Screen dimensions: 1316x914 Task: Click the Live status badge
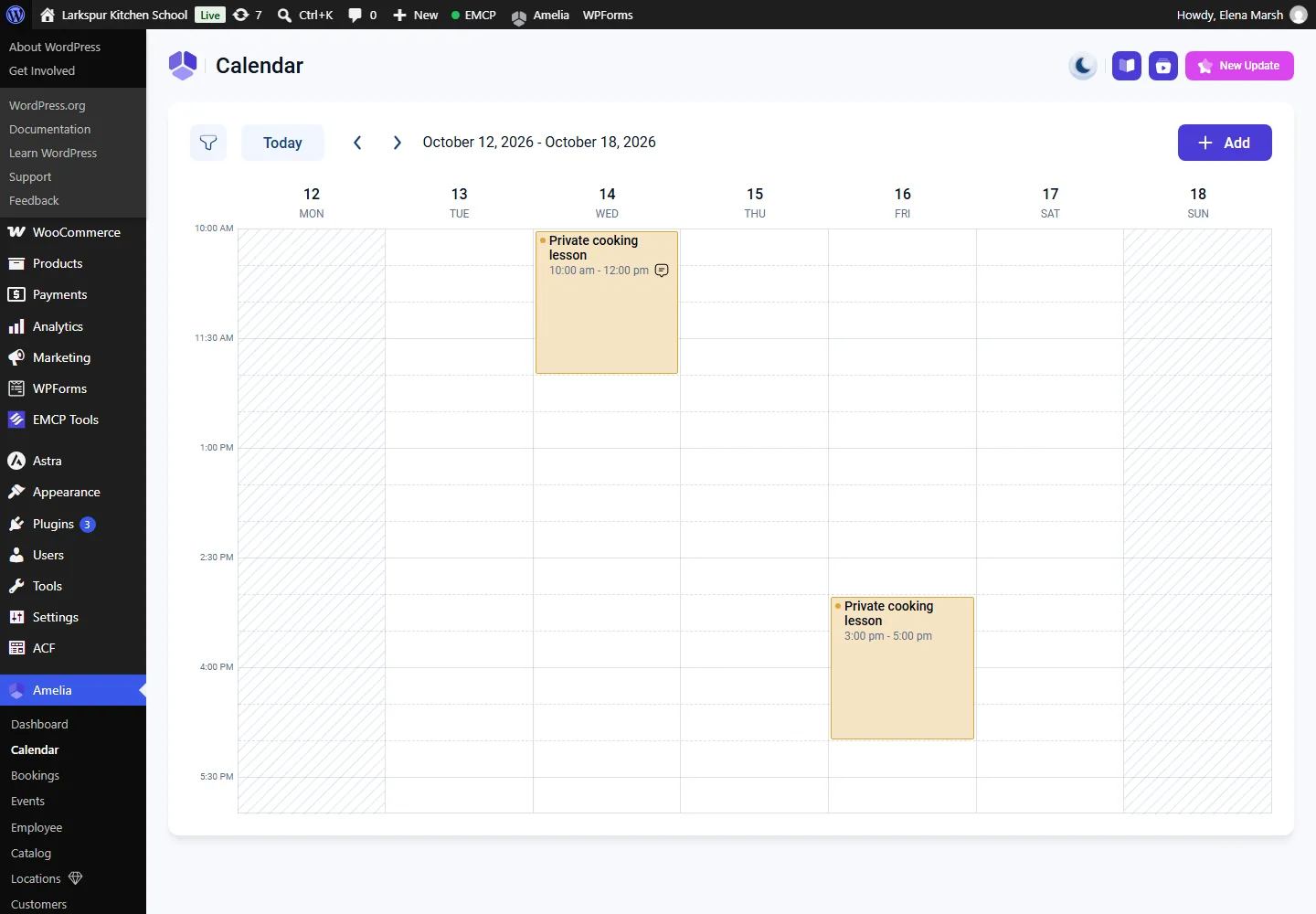(x=210, y=15)
